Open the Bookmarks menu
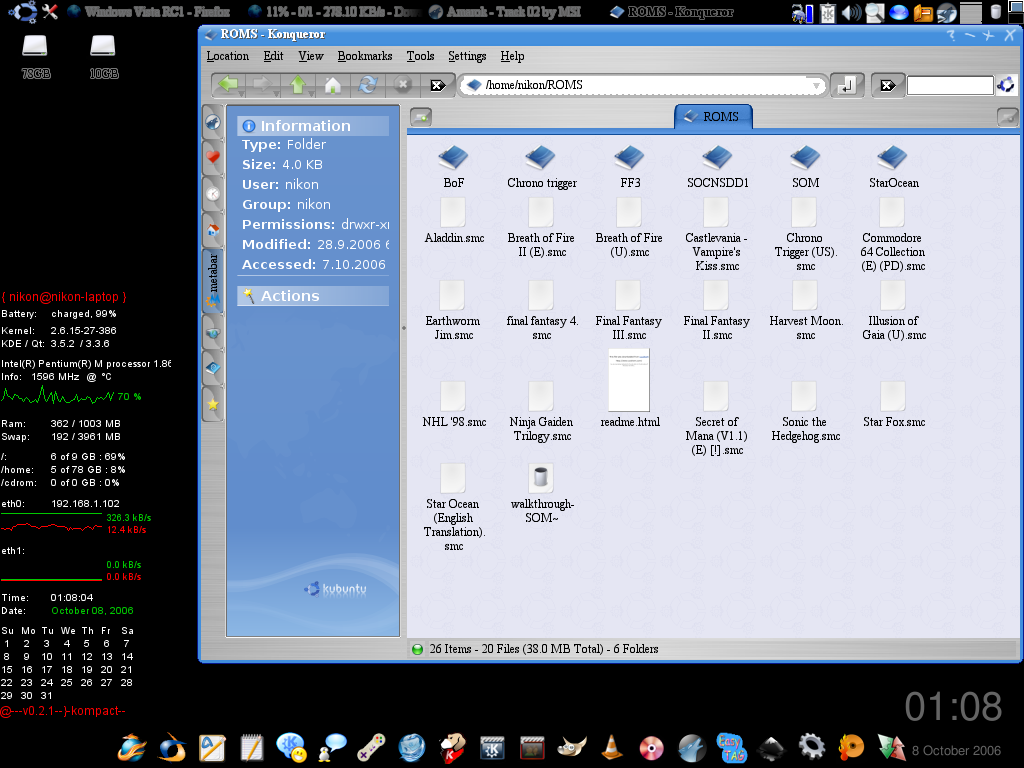The image size is (1024, 768). (x=364, y=56)
